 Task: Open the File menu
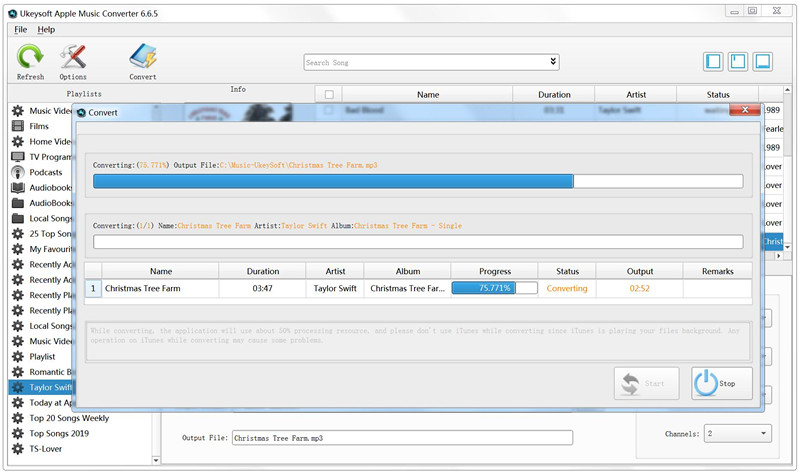click(x=20, y=30)
